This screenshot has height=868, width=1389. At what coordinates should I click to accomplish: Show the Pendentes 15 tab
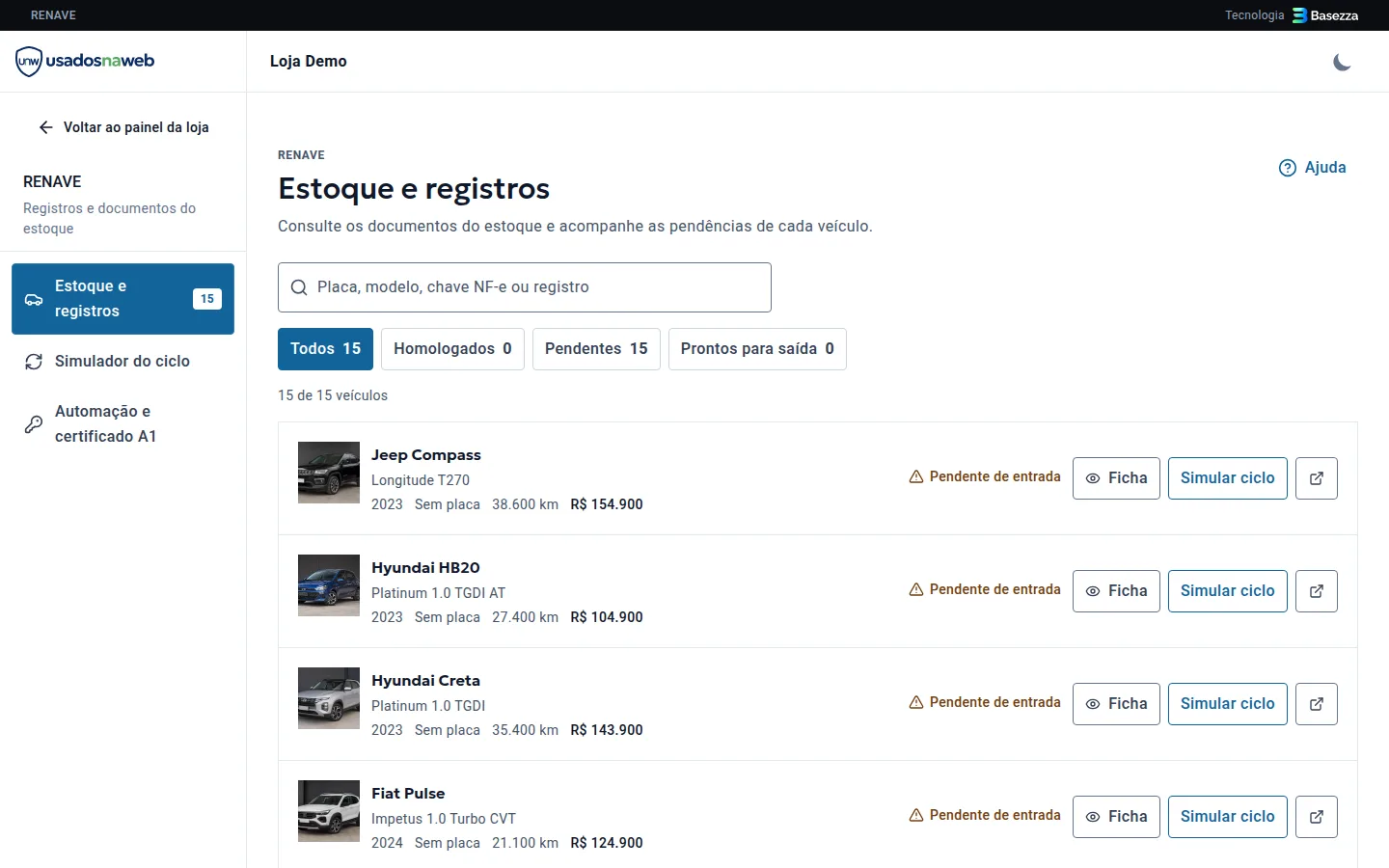pyautogui.click(x=596, y=349)
